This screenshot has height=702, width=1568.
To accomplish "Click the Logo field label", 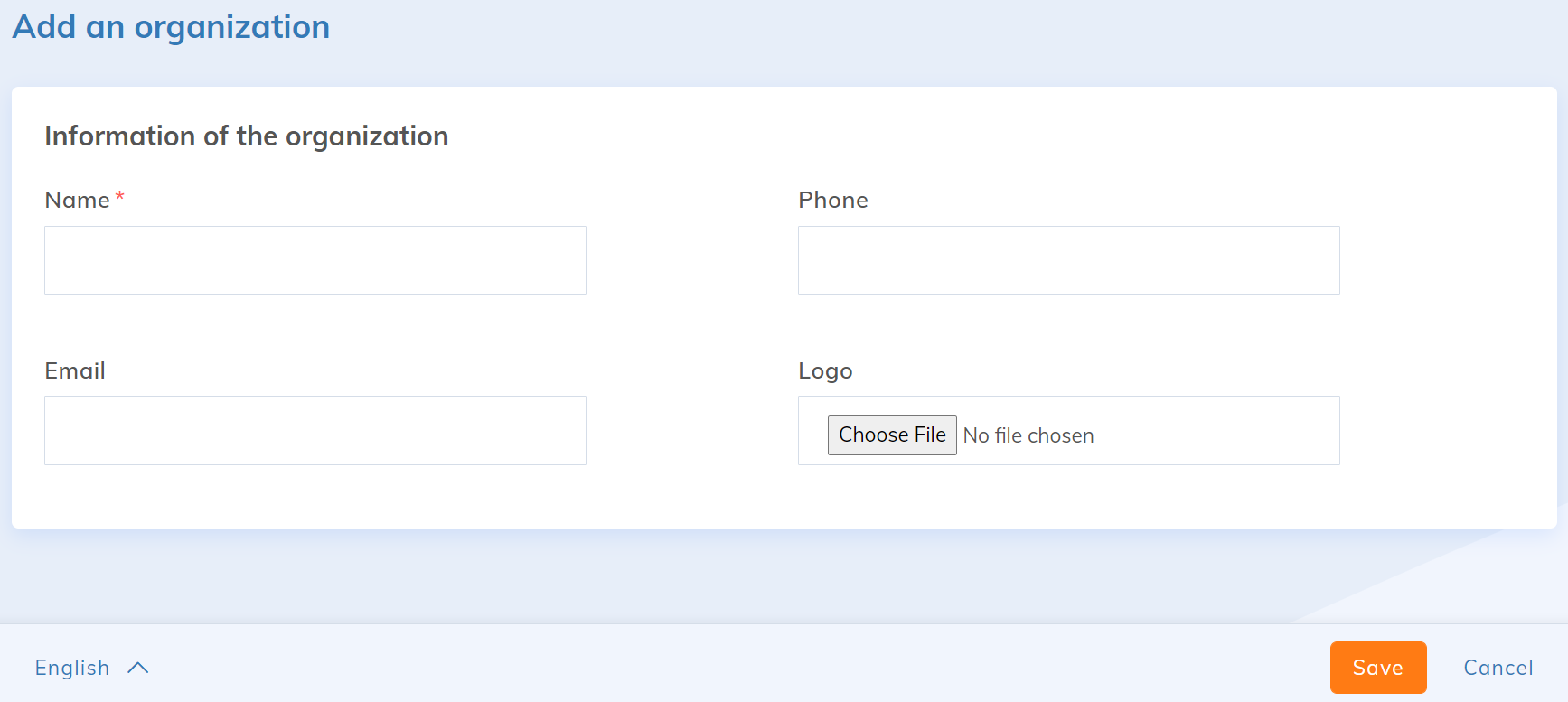I will tap(825, 371).
